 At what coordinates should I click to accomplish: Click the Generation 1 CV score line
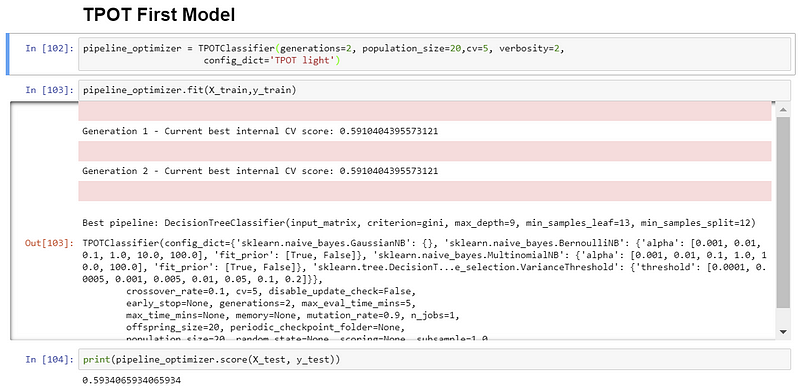[x=260, y=131]
